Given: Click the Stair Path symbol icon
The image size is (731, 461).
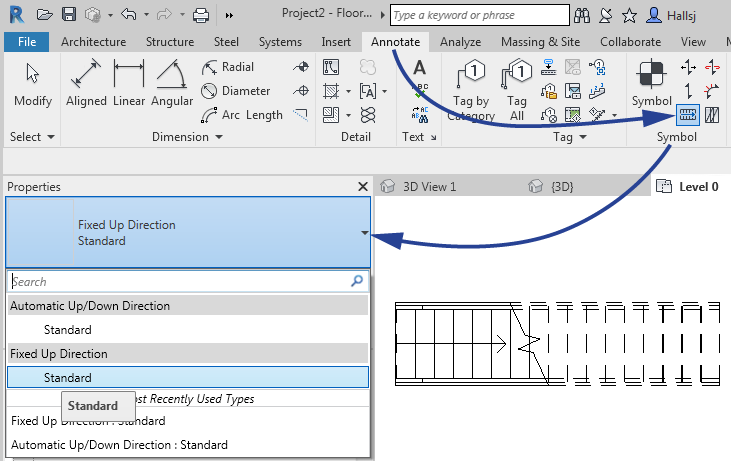Looking at the screenshot, I should coord(687,114).
